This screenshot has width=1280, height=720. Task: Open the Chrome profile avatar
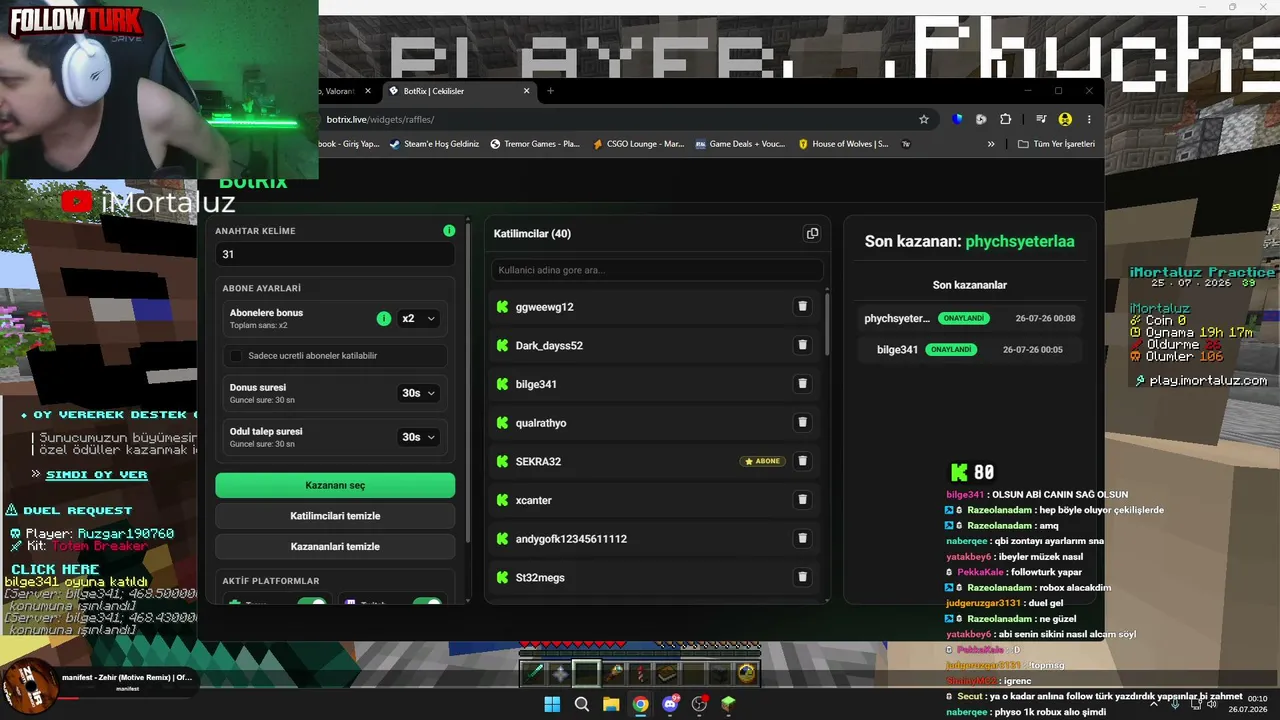(x=1065, y=119)
